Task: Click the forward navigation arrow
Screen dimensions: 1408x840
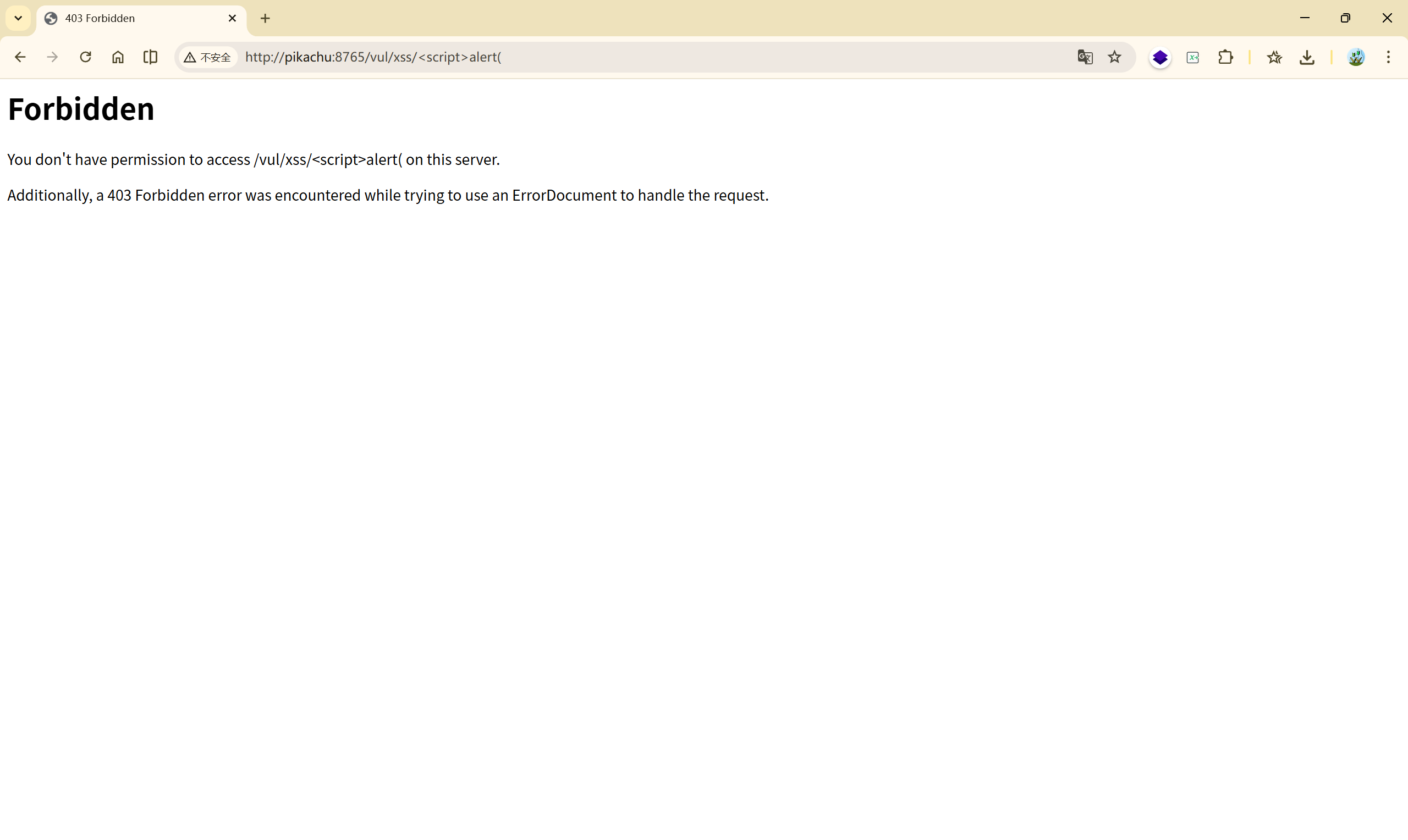Action: 52,57
